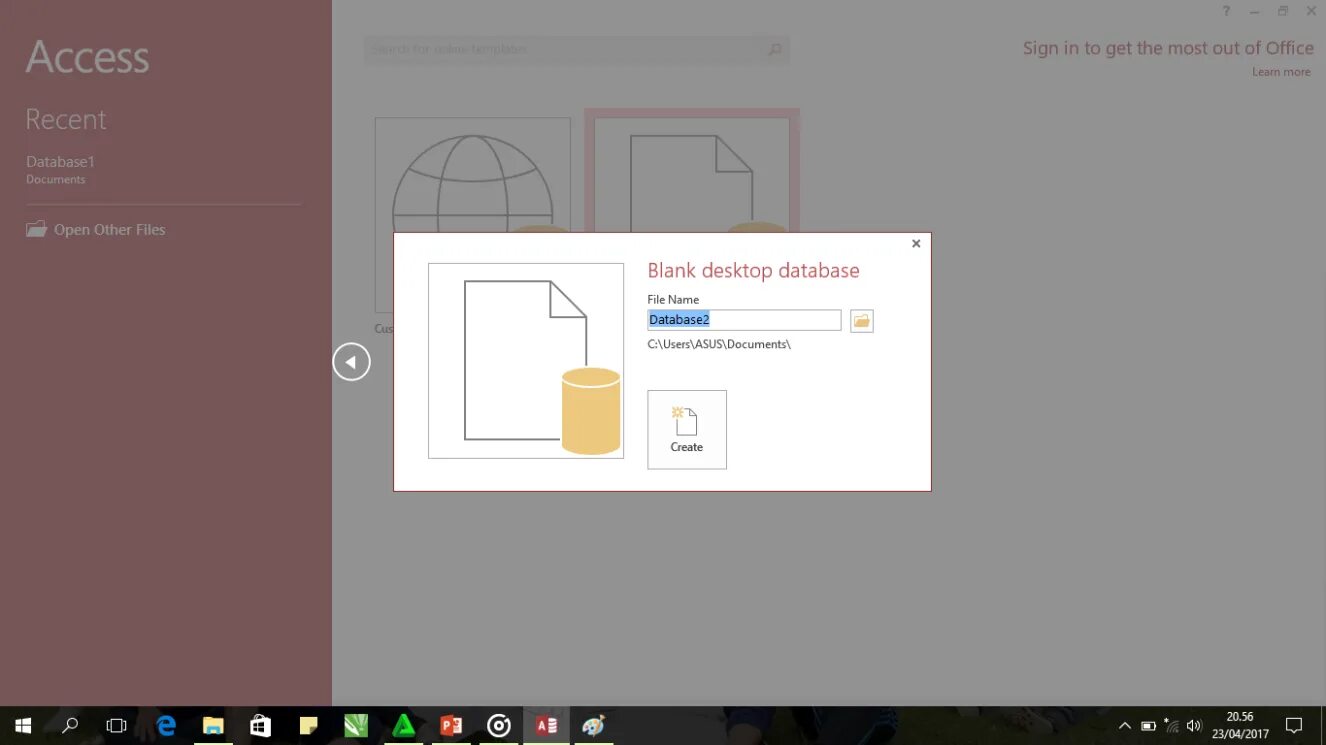Viewport: 1326px width, 745px height.
Task: Click the taskbar search icon
Action: pos(70,725)
